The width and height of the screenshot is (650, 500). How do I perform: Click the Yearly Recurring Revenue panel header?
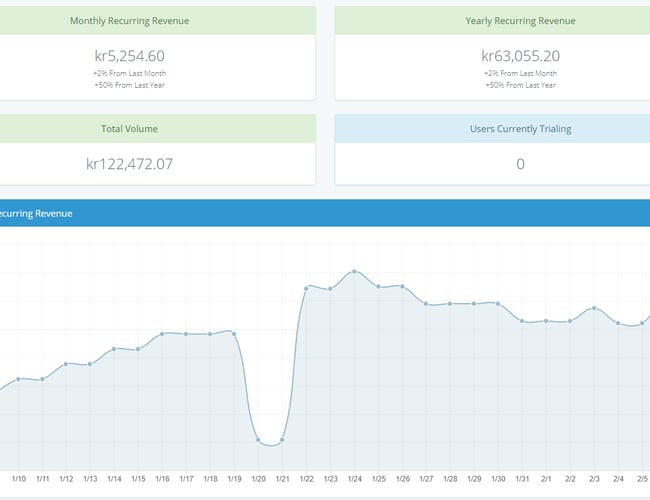(x=520, y=20)
